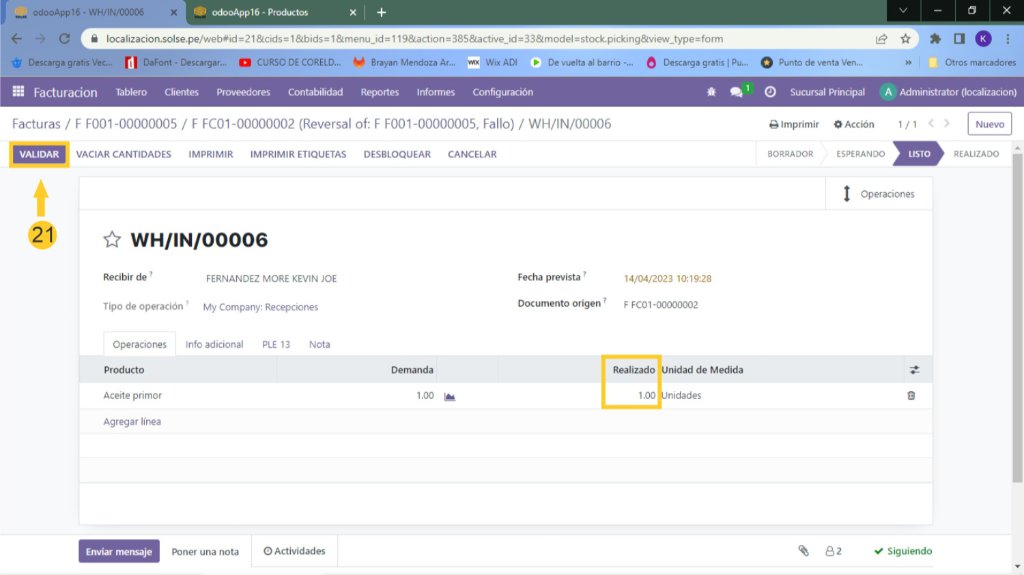
Task: Open the chat messages icon
Action: click(738, 92)
